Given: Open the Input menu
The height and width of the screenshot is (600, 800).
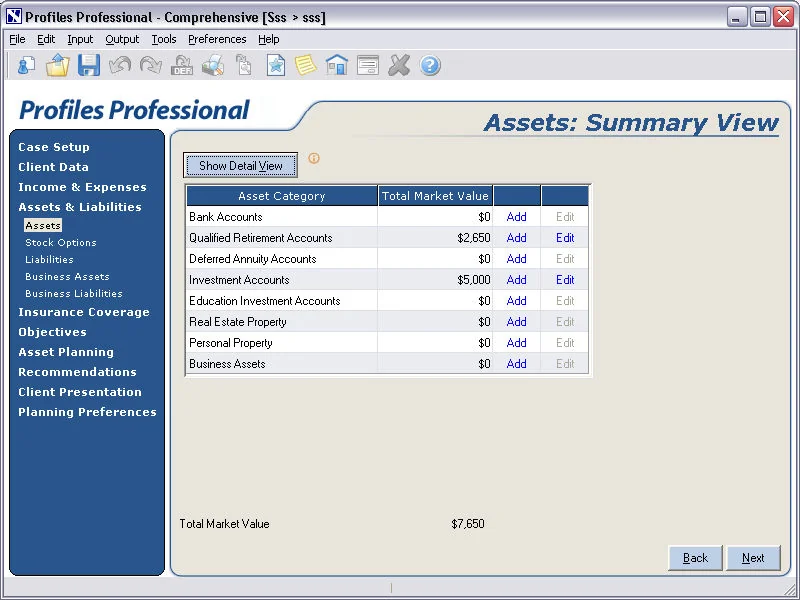Looking at the screenshot, I should pos(80,39).
